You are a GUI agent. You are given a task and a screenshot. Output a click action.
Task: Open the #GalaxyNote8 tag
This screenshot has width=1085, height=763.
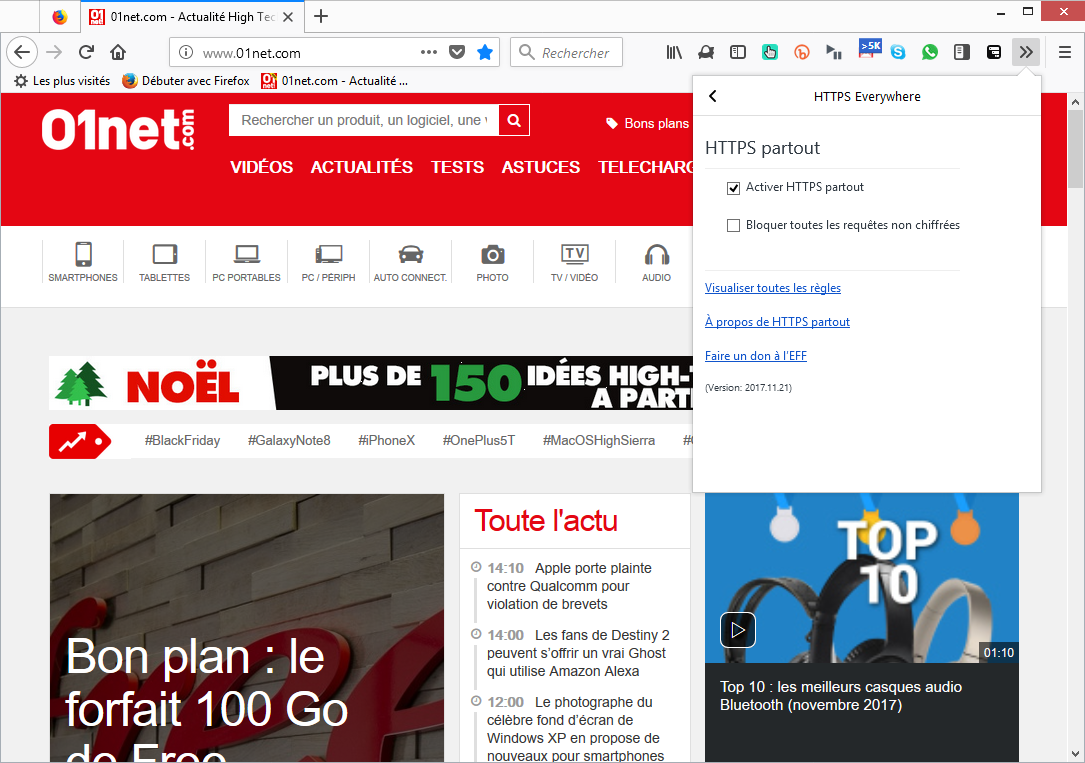tap(289, 441)
